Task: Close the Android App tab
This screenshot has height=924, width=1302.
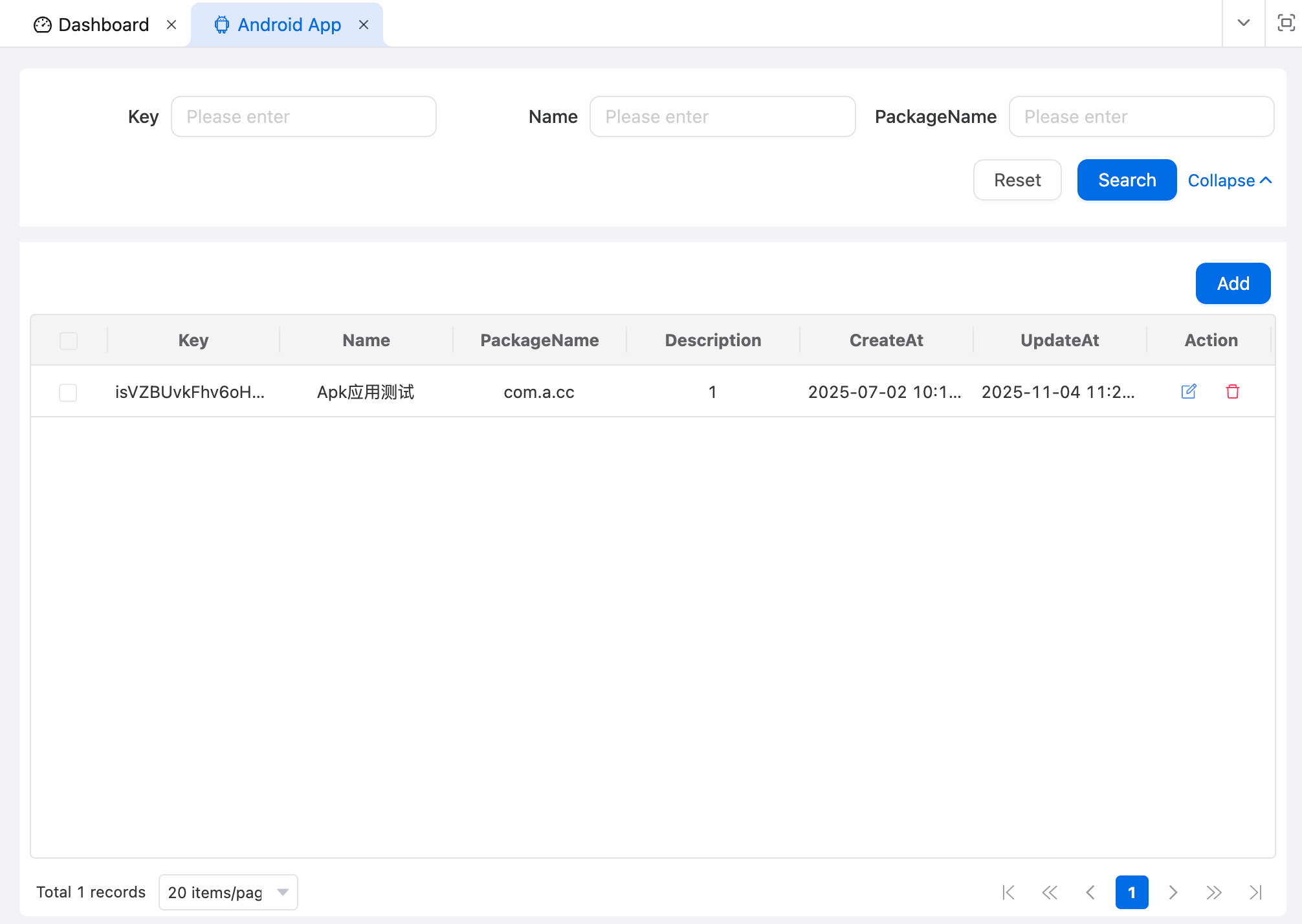Action: [364, 25]
